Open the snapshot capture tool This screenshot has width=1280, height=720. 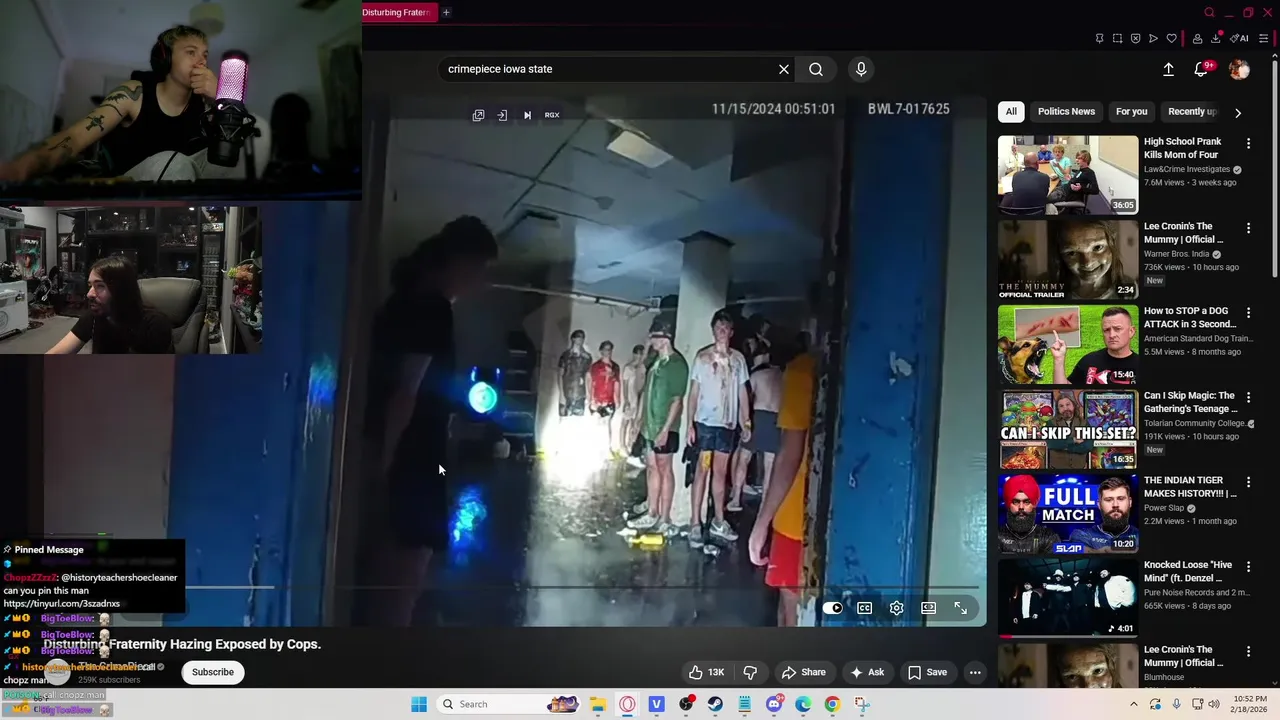[1117, 38]
